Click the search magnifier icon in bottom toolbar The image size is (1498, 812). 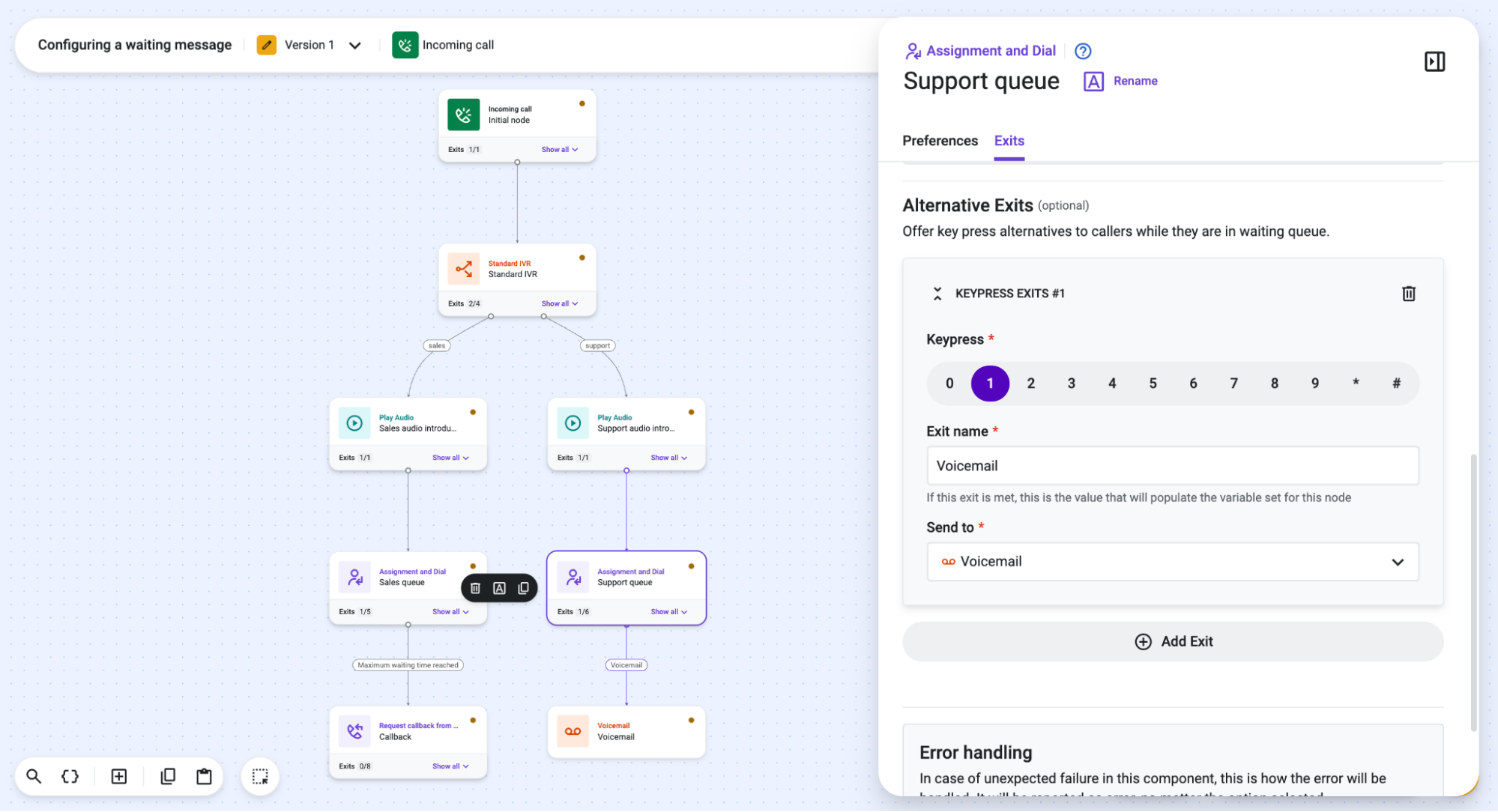34,776
